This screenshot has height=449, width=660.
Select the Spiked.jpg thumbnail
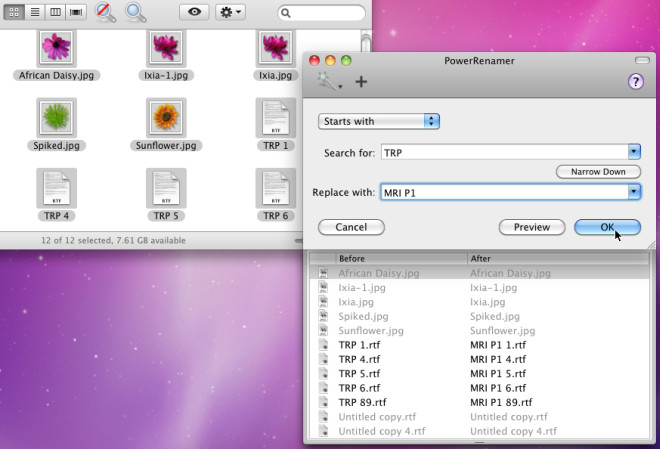point(56,118)
